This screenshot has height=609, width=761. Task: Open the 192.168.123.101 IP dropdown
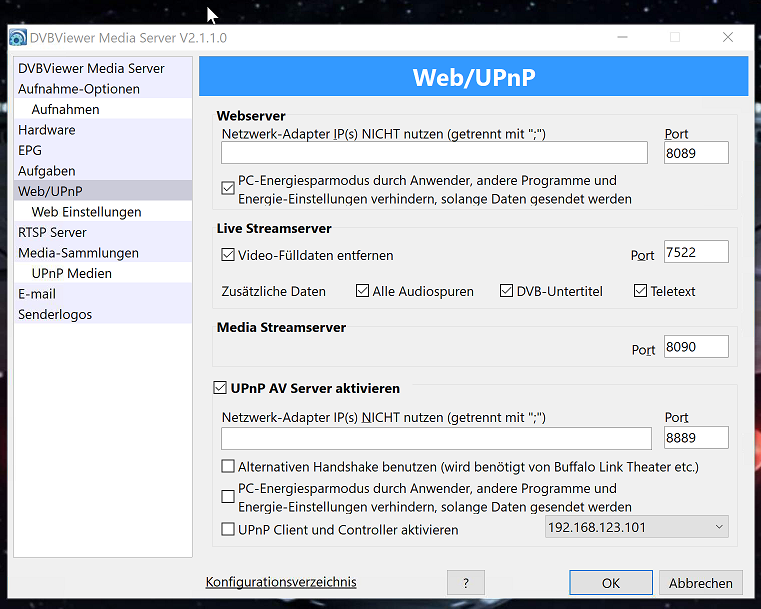coord(637,527)
